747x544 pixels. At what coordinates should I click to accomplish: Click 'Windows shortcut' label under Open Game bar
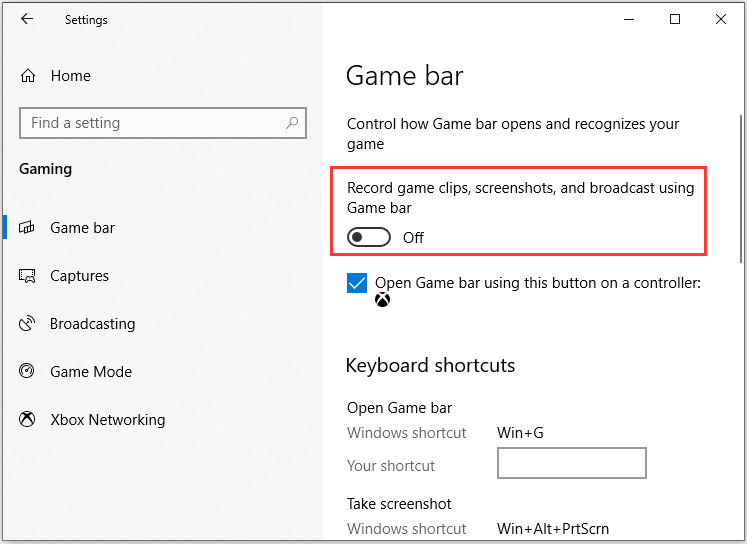tap(406, 433)
